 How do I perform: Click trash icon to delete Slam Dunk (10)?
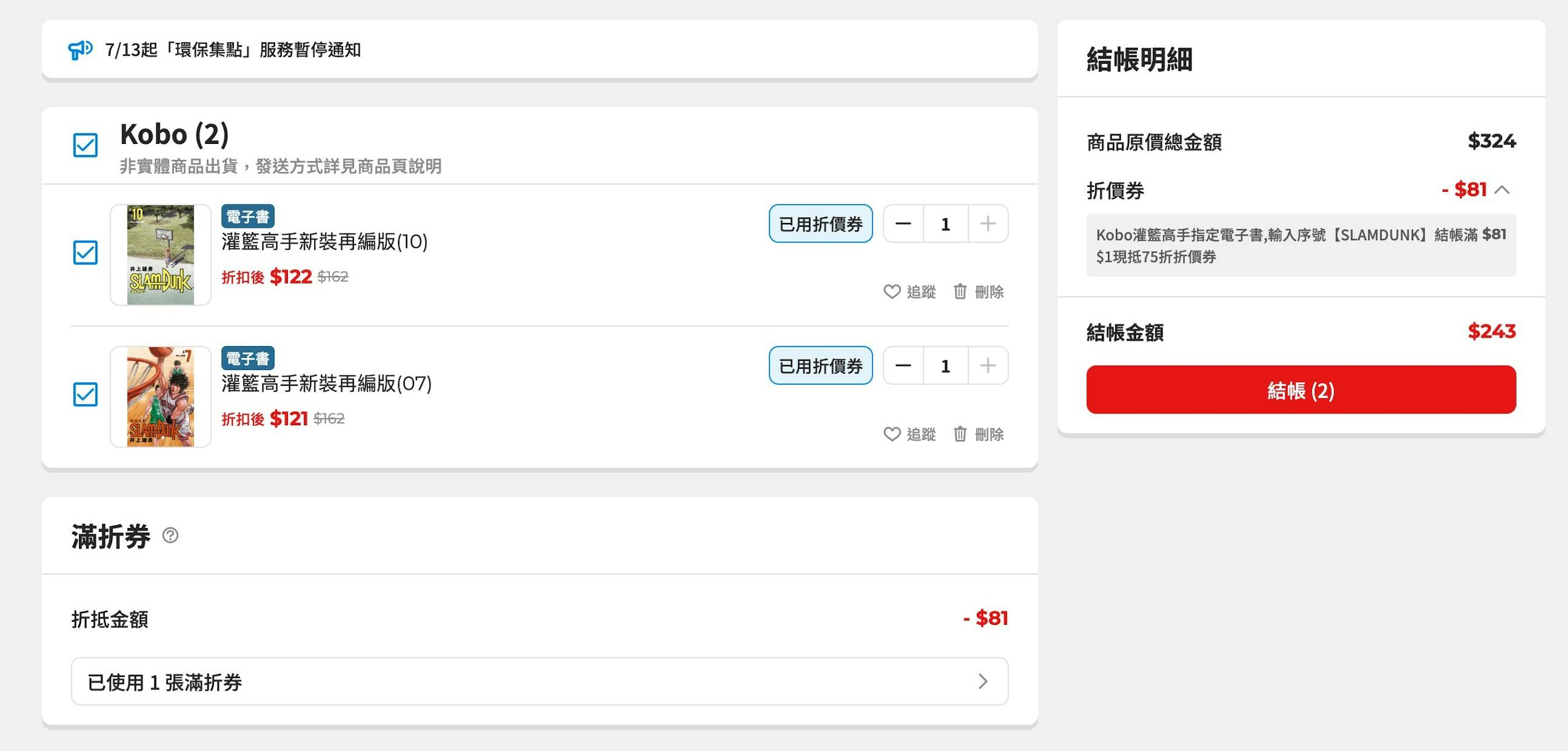(x=960, y=292)
